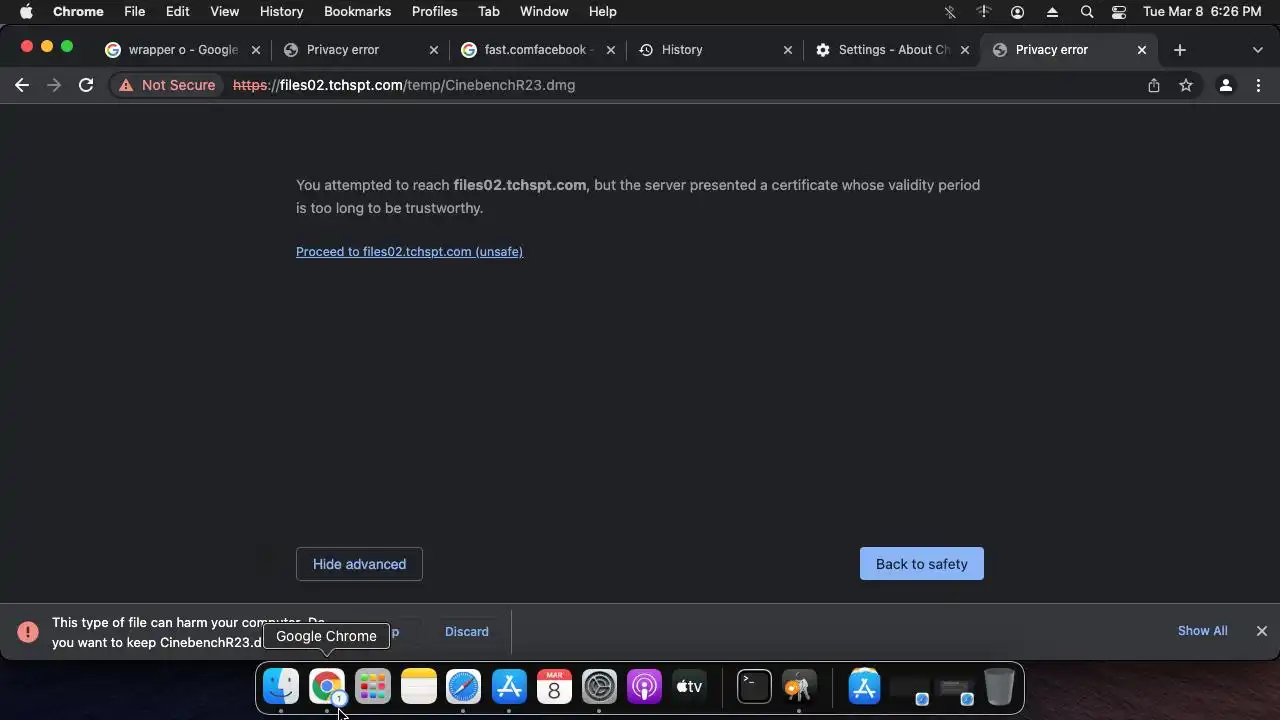Open Keychain Access from the Dock

click(x=799, y=687)
